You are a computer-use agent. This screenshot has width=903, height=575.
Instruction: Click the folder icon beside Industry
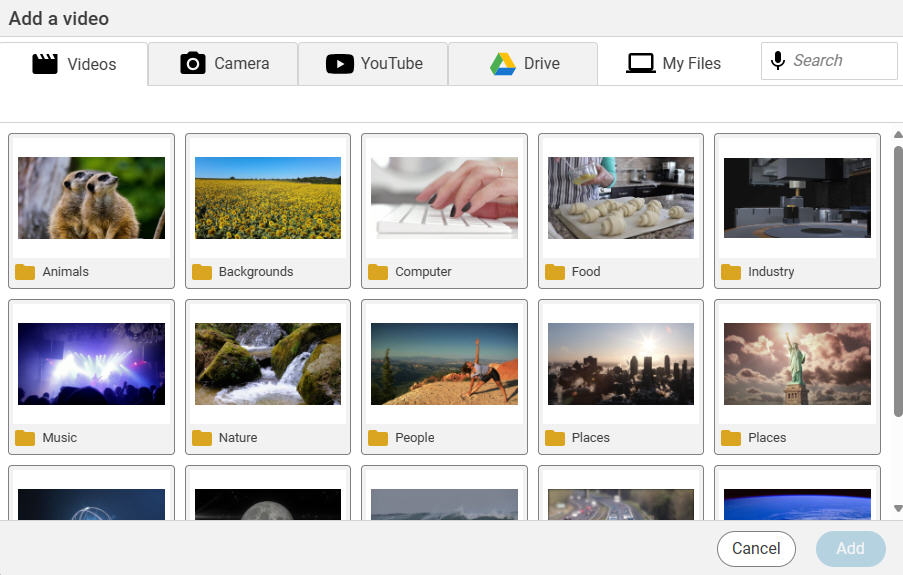(x=731, y=272)
